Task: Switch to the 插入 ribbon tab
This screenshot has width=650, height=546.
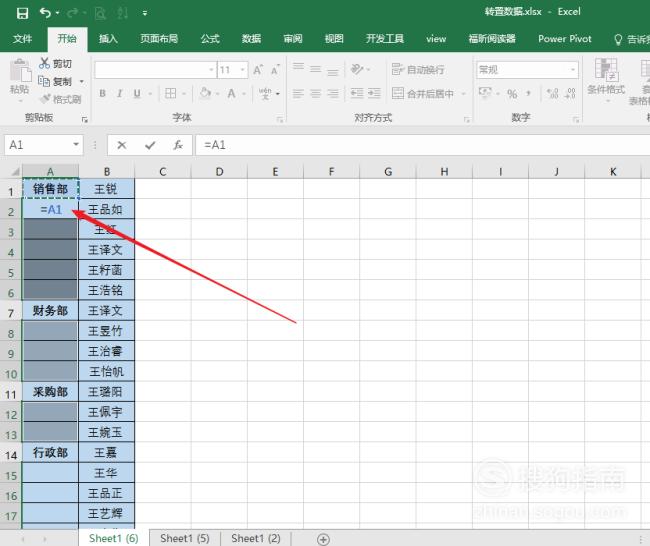Action: coord(108,39)
